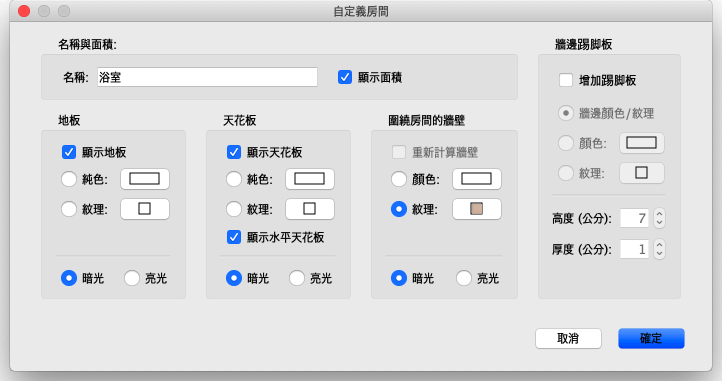
Task: Select 暗光 radio under 地板
Action: pyautogui.click(x=69, y=278)
